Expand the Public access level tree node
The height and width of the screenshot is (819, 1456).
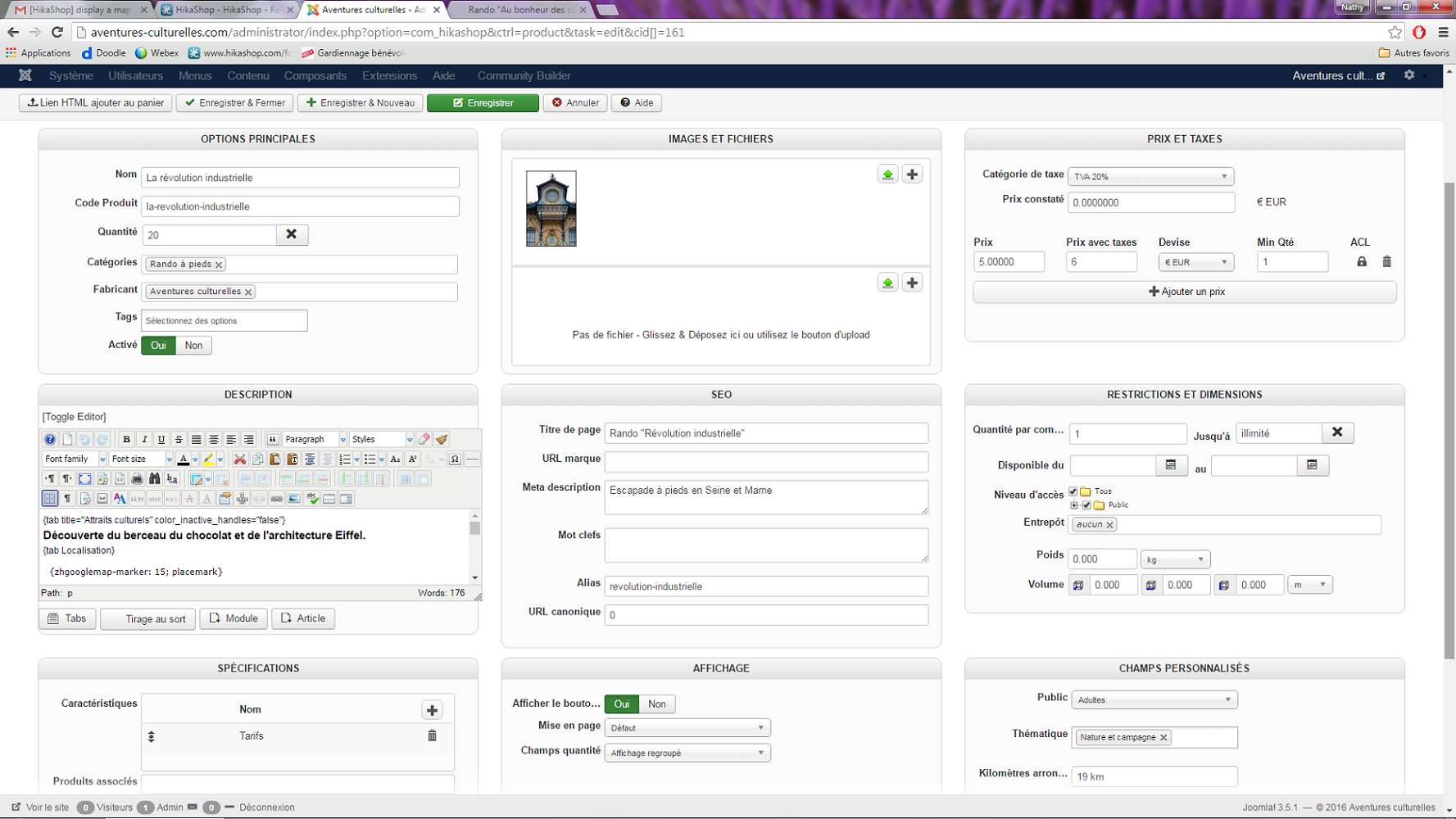point(1074,505)
